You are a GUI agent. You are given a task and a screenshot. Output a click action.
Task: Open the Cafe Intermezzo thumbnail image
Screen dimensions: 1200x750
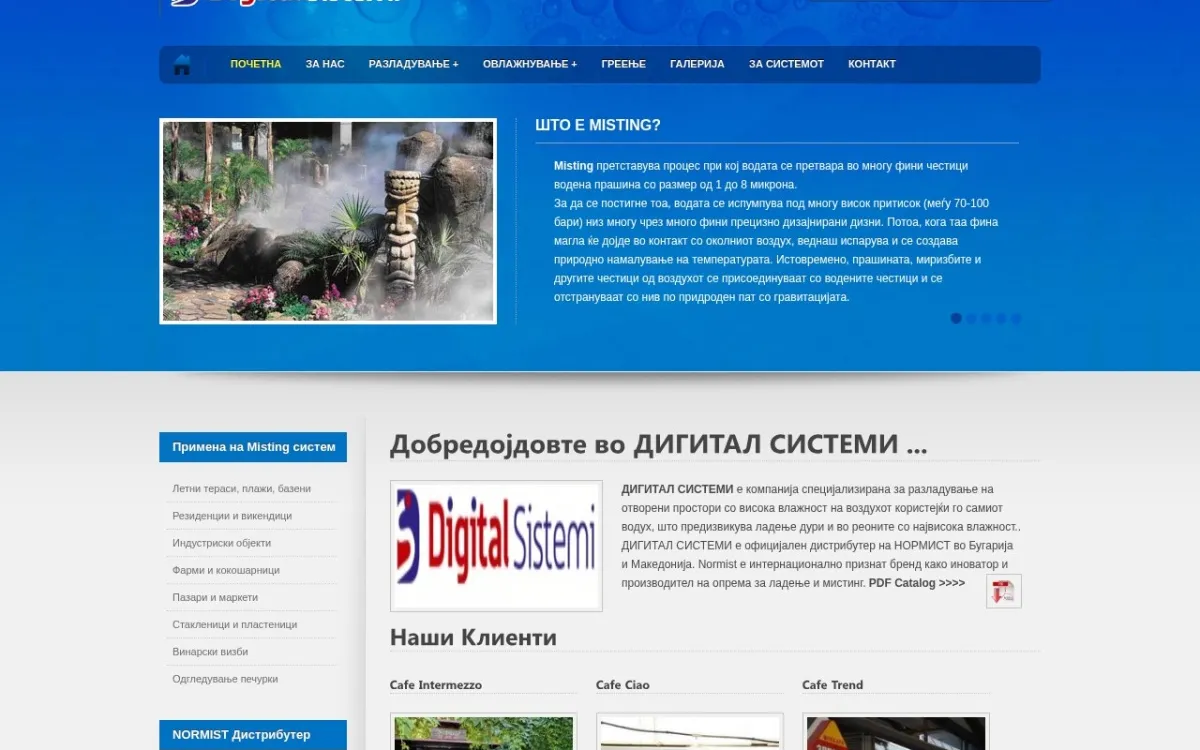click(x=483, y=732)
